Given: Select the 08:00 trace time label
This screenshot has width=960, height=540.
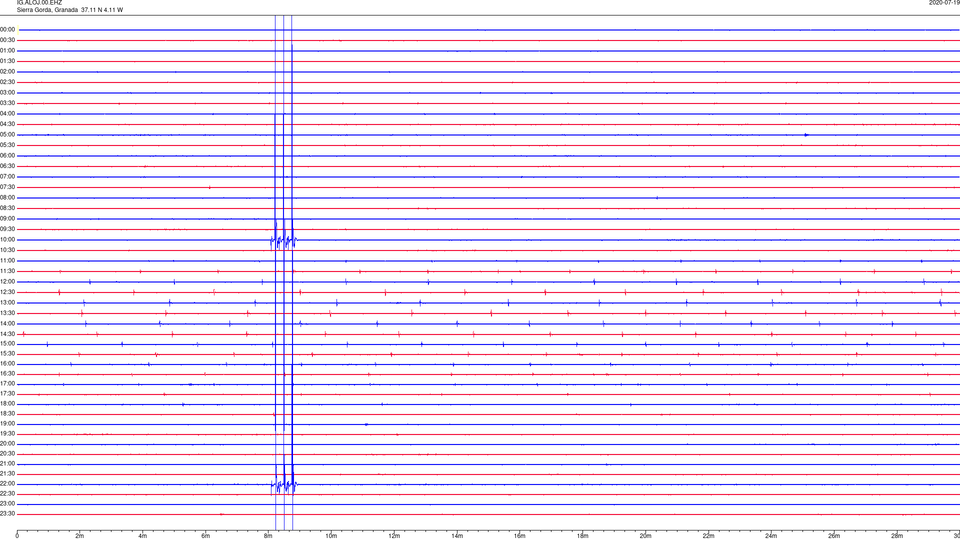Looking at the screenshot, I should 7,197.
